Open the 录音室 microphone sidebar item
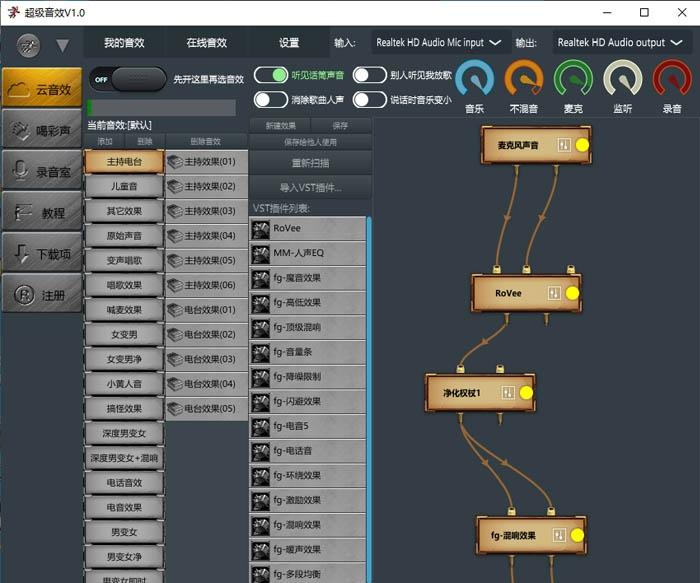This screenshot has width=700, height=583. tap(41, 171)
